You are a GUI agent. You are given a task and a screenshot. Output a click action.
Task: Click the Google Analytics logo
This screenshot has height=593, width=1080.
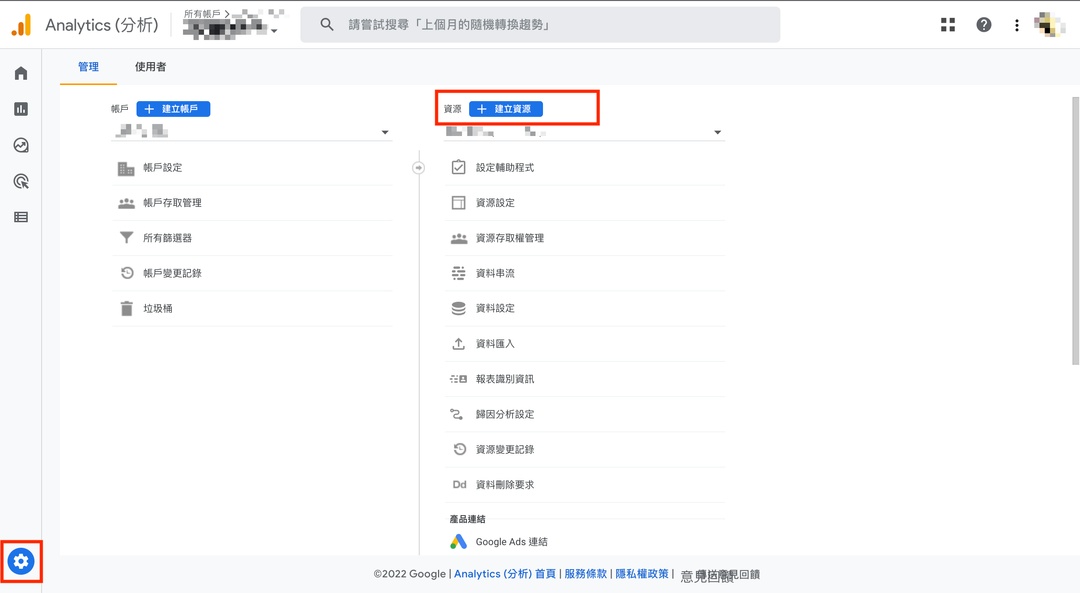coord(21,25)
